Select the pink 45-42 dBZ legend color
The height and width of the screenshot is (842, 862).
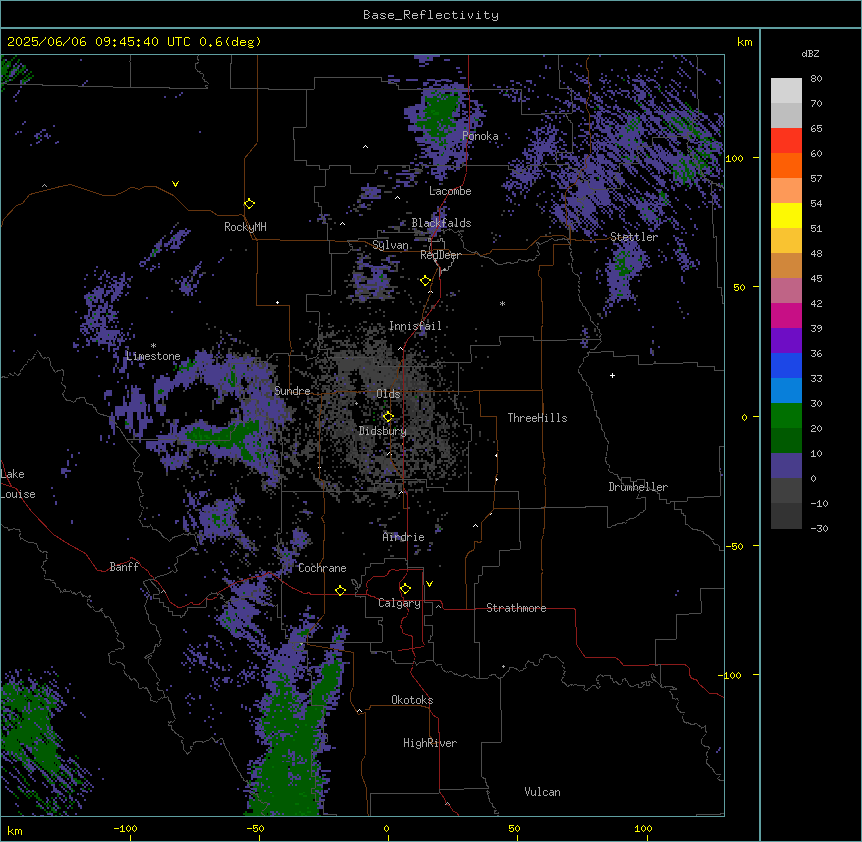pos(786,291)
